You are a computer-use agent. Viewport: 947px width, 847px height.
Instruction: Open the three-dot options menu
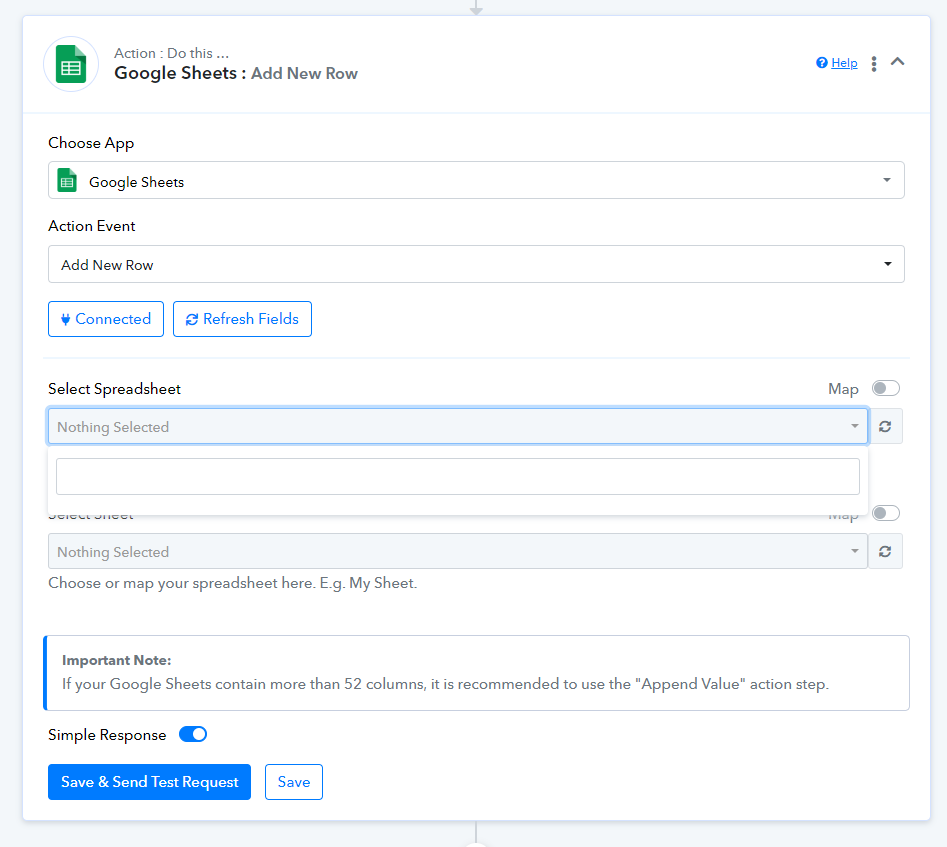tap(873, 64)
